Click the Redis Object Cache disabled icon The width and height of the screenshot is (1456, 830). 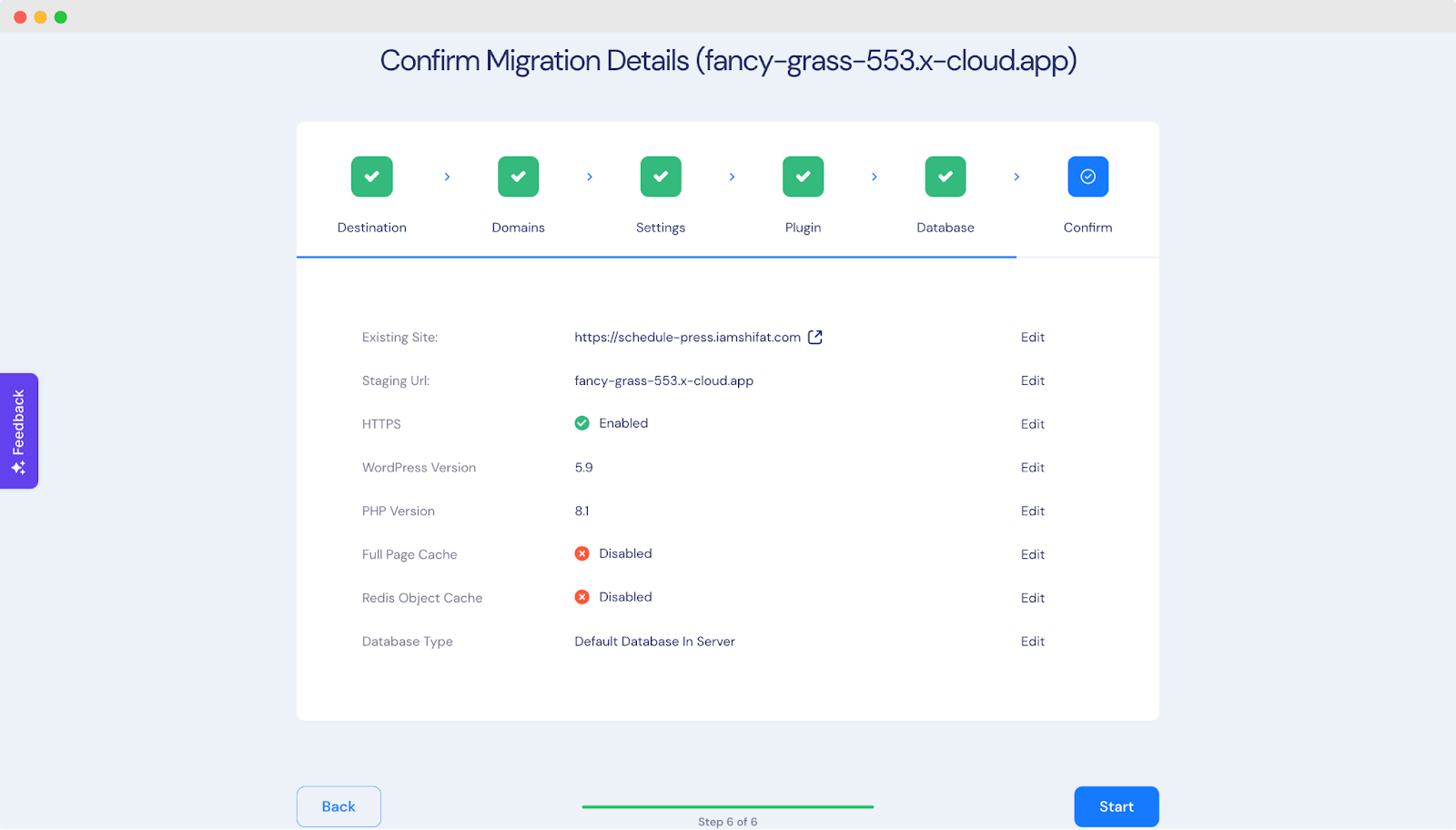(582, 597)
